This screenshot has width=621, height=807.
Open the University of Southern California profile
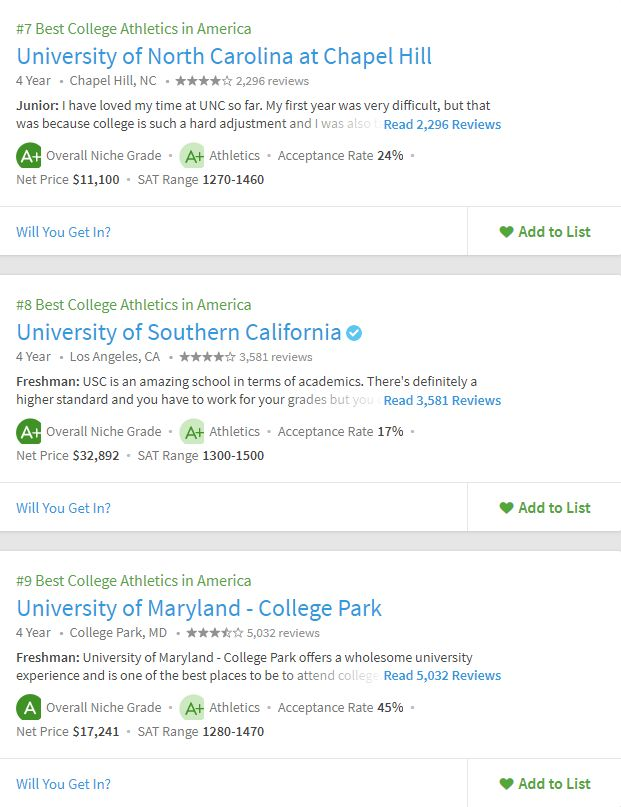179,332
